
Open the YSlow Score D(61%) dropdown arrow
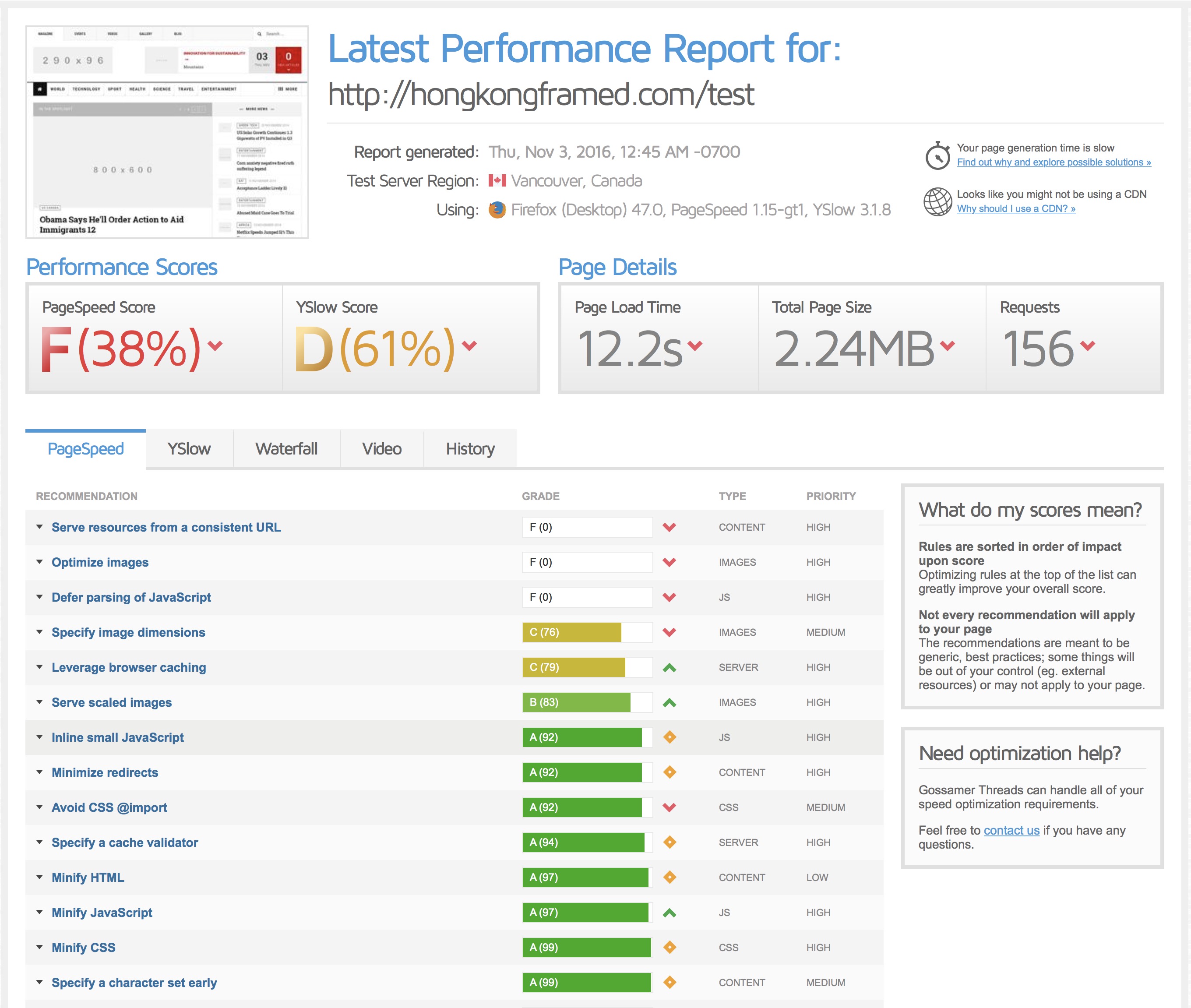click(469, 345)
